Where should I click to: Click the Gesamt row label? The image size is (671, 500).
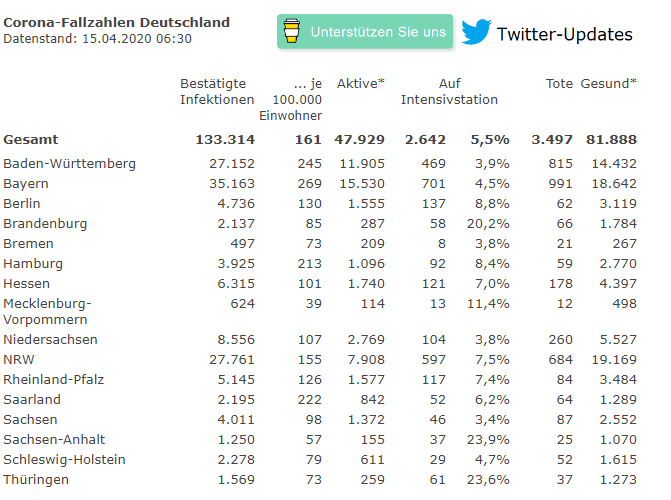30,140
